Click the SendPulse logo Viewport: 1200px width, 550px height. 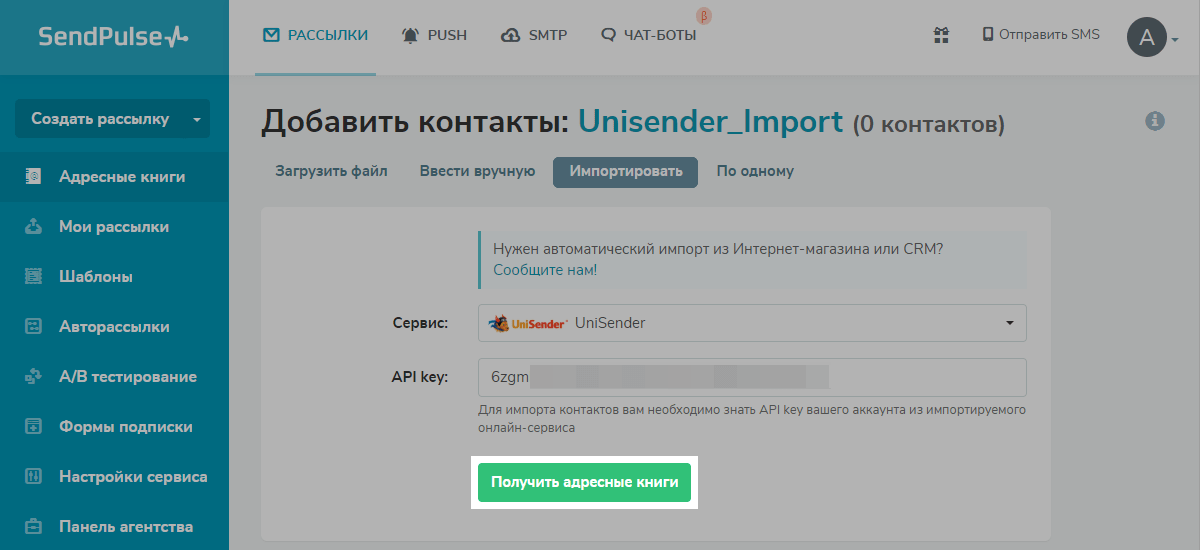[x=113, y=37]
